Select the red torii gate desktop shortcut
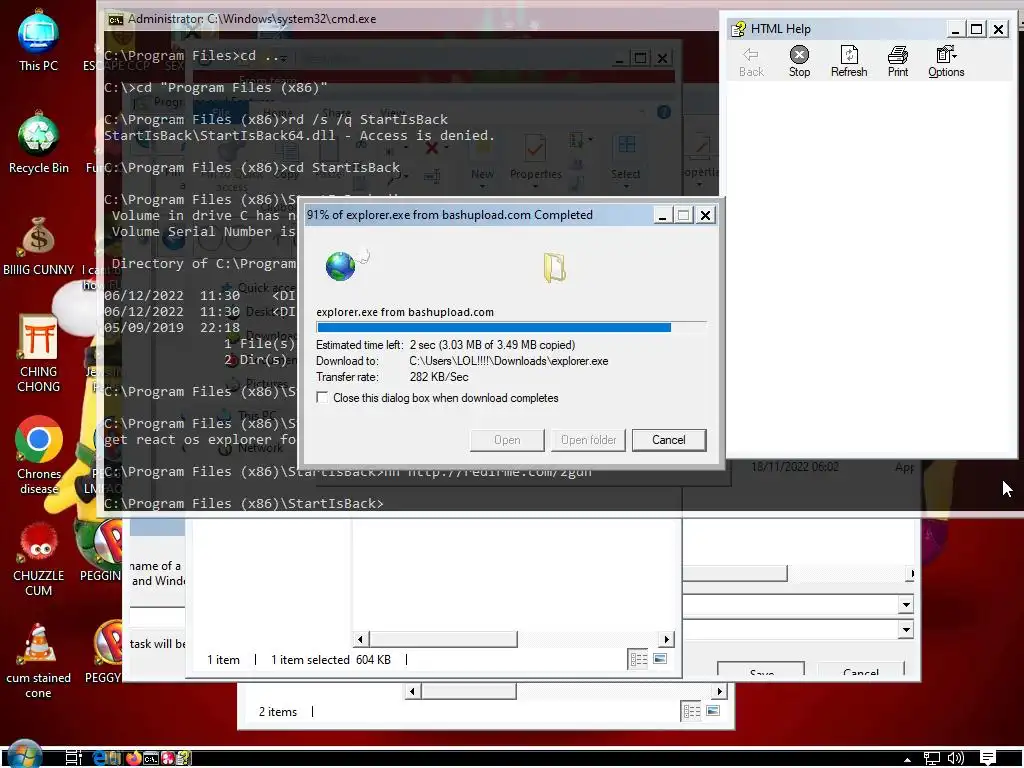The image size is (1024, 768). point(39,354)
